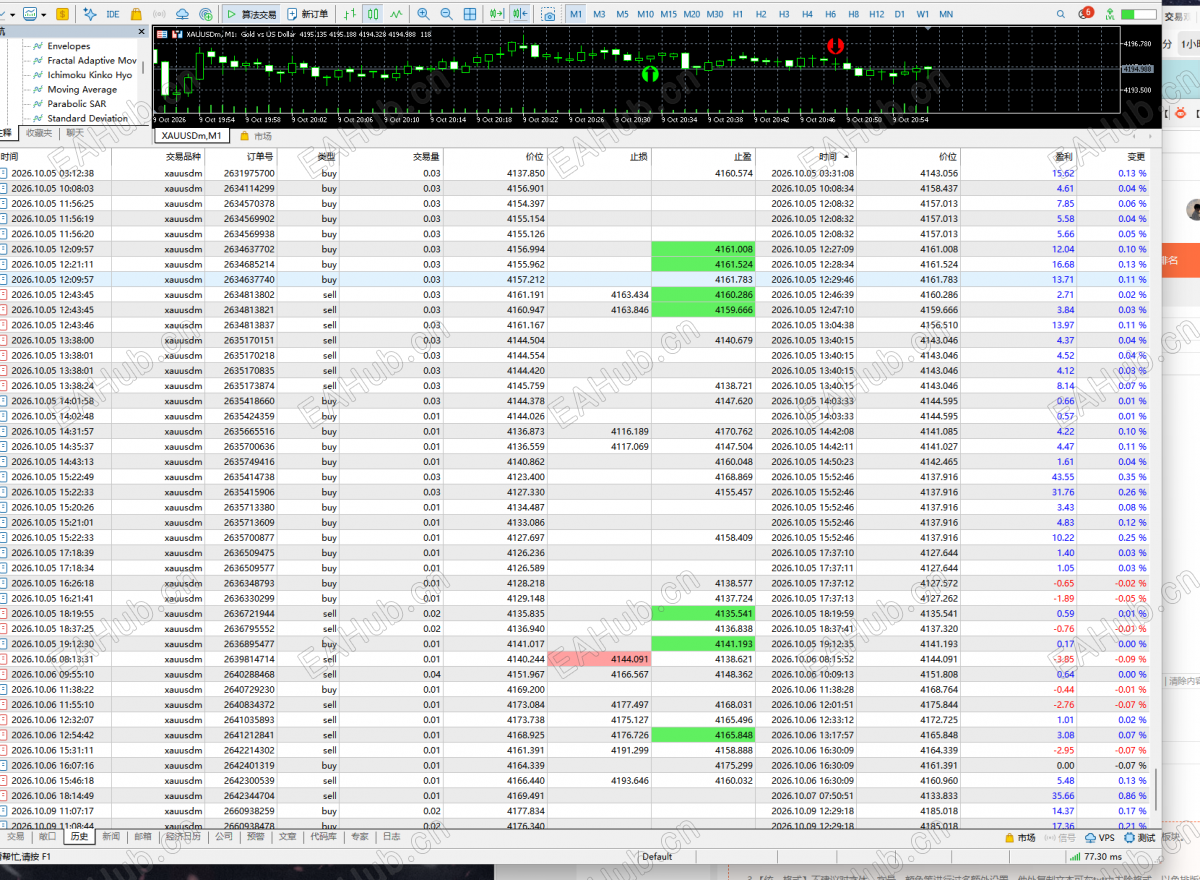Click the VPS button at bottom right

(x=1100, y=838)
